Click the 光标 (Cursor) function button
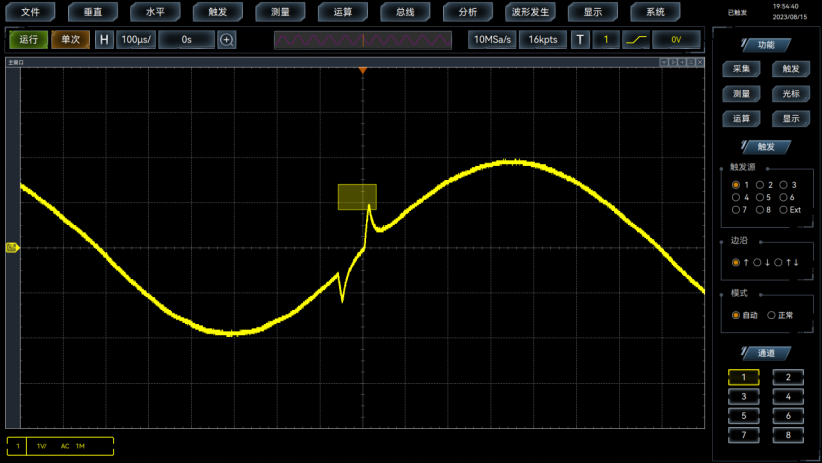The width and height of the screenshot is (822, 463). [x=790, y=94]
